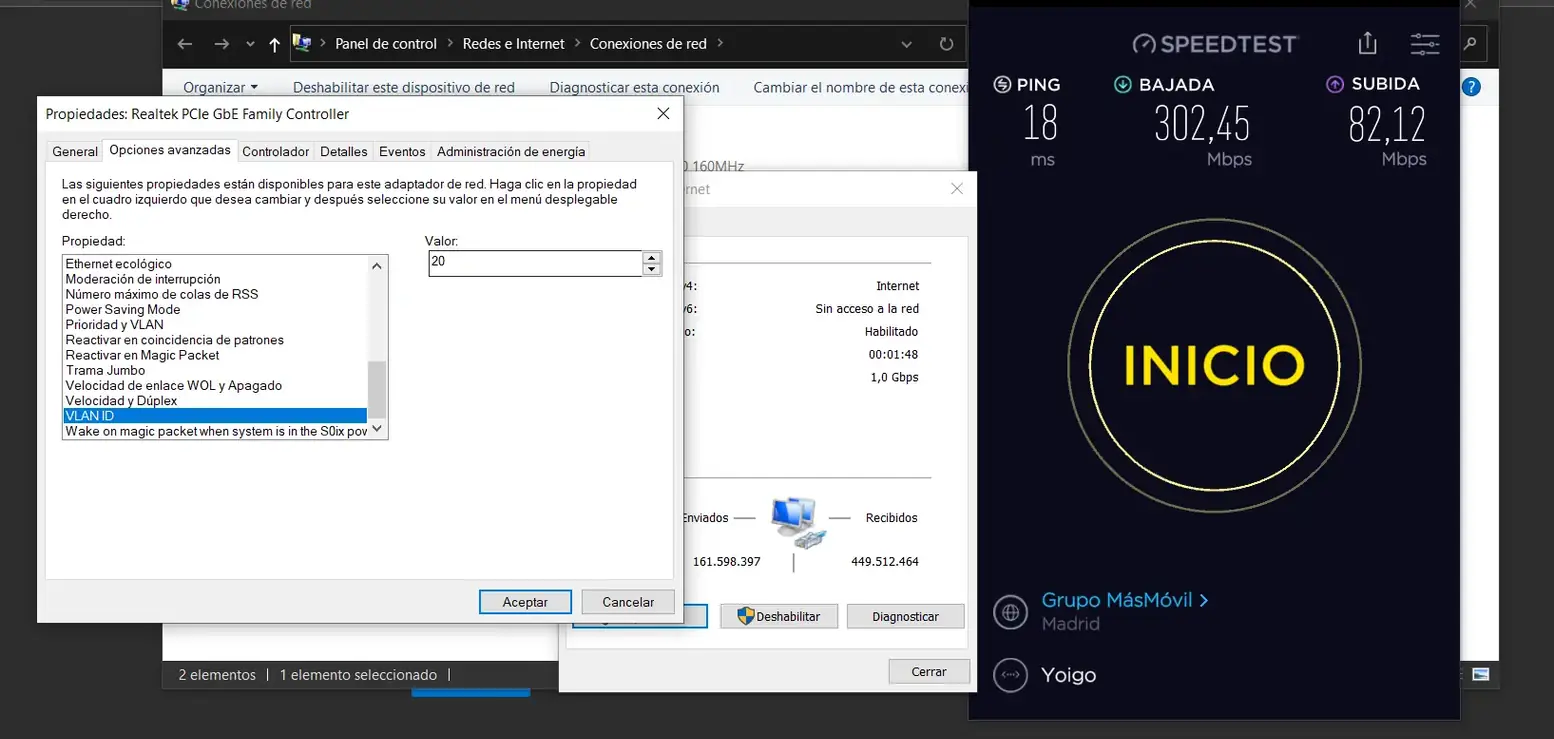Expand chevron after Redes e Internet breadcrumb
This screenshot has height=739, width=1554.
point(577,44)
